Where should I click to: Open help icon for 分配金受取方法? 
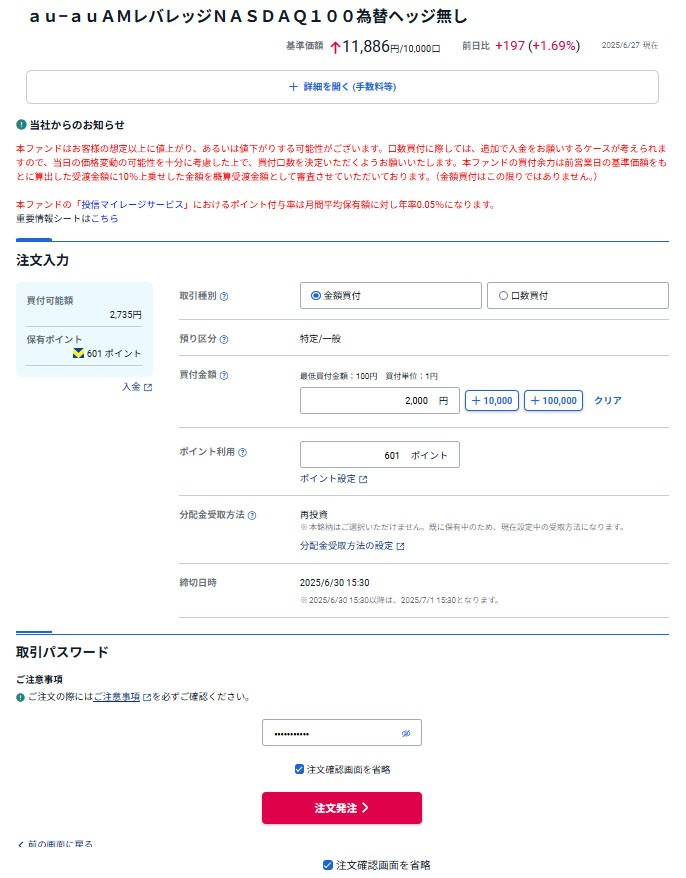click(252, 515)
